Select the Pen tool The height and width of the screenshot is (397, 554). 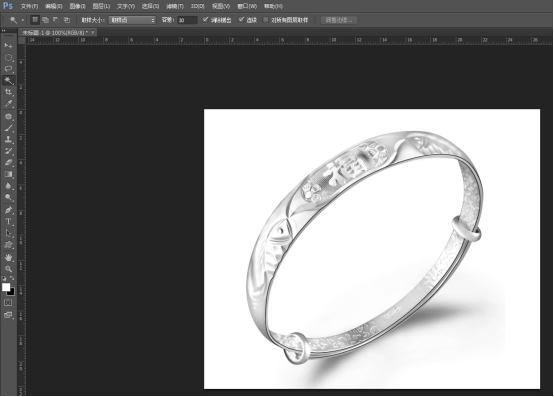pyautogui.click(x=8, y=210)
